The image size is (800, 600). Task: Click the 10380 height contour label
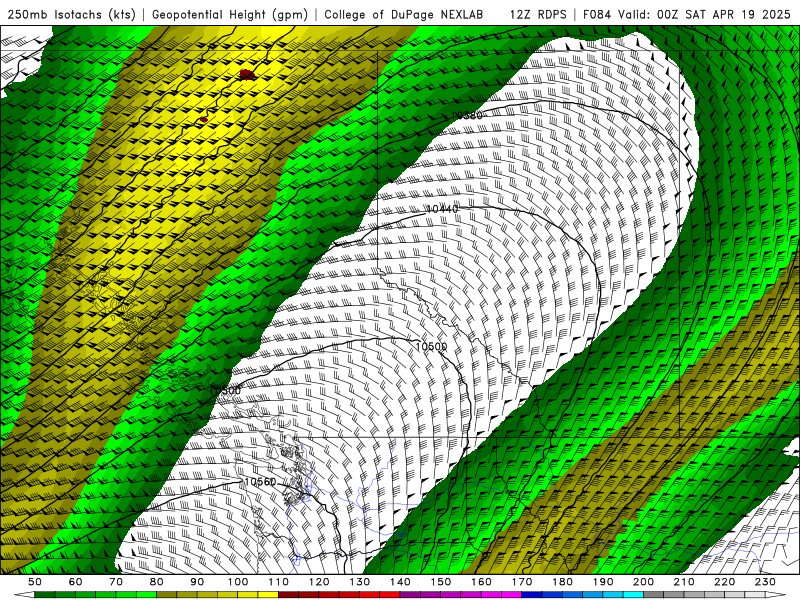pyautogui.click(x=466, y=115)
